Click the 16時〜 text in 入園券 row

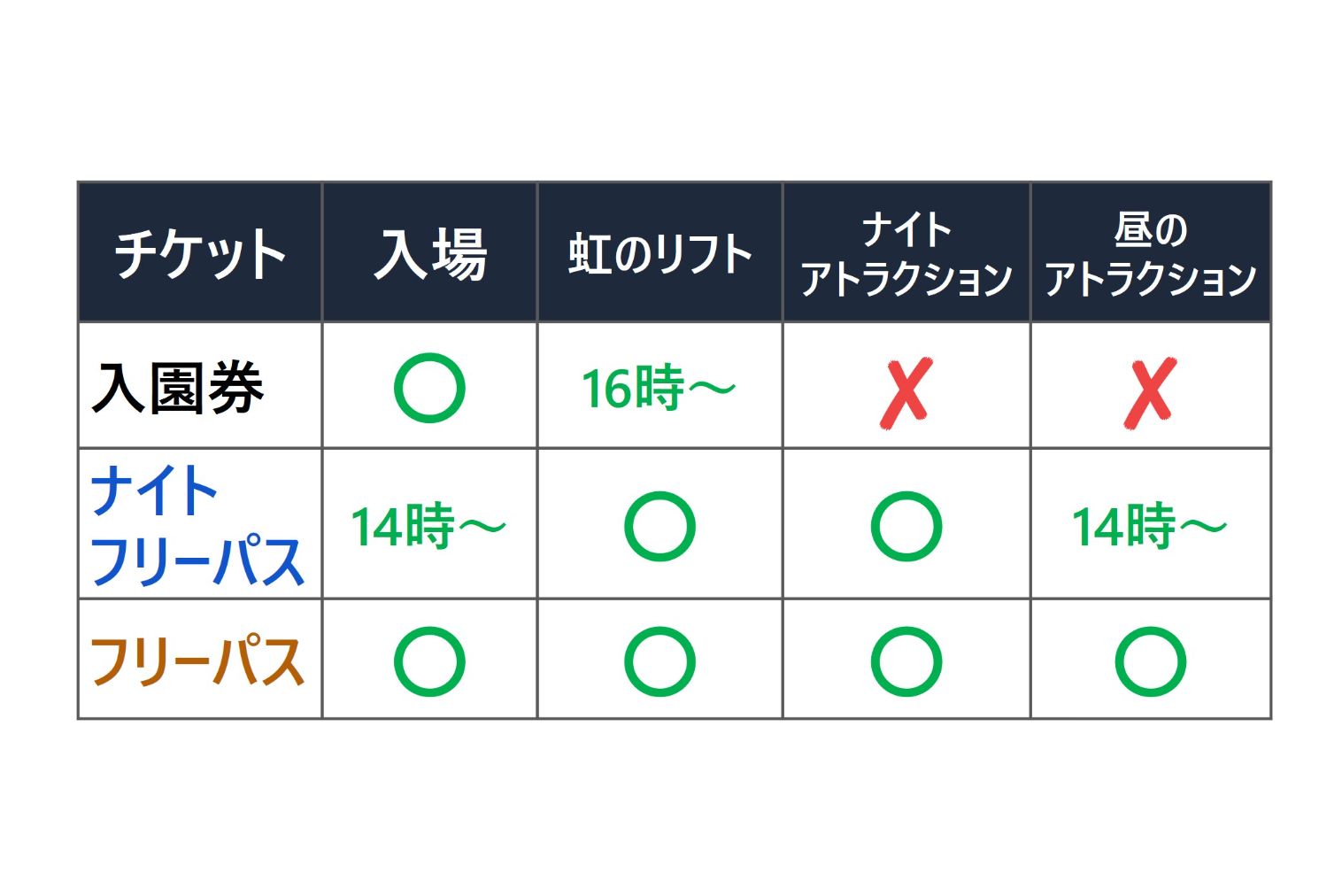tap(658, 388)
